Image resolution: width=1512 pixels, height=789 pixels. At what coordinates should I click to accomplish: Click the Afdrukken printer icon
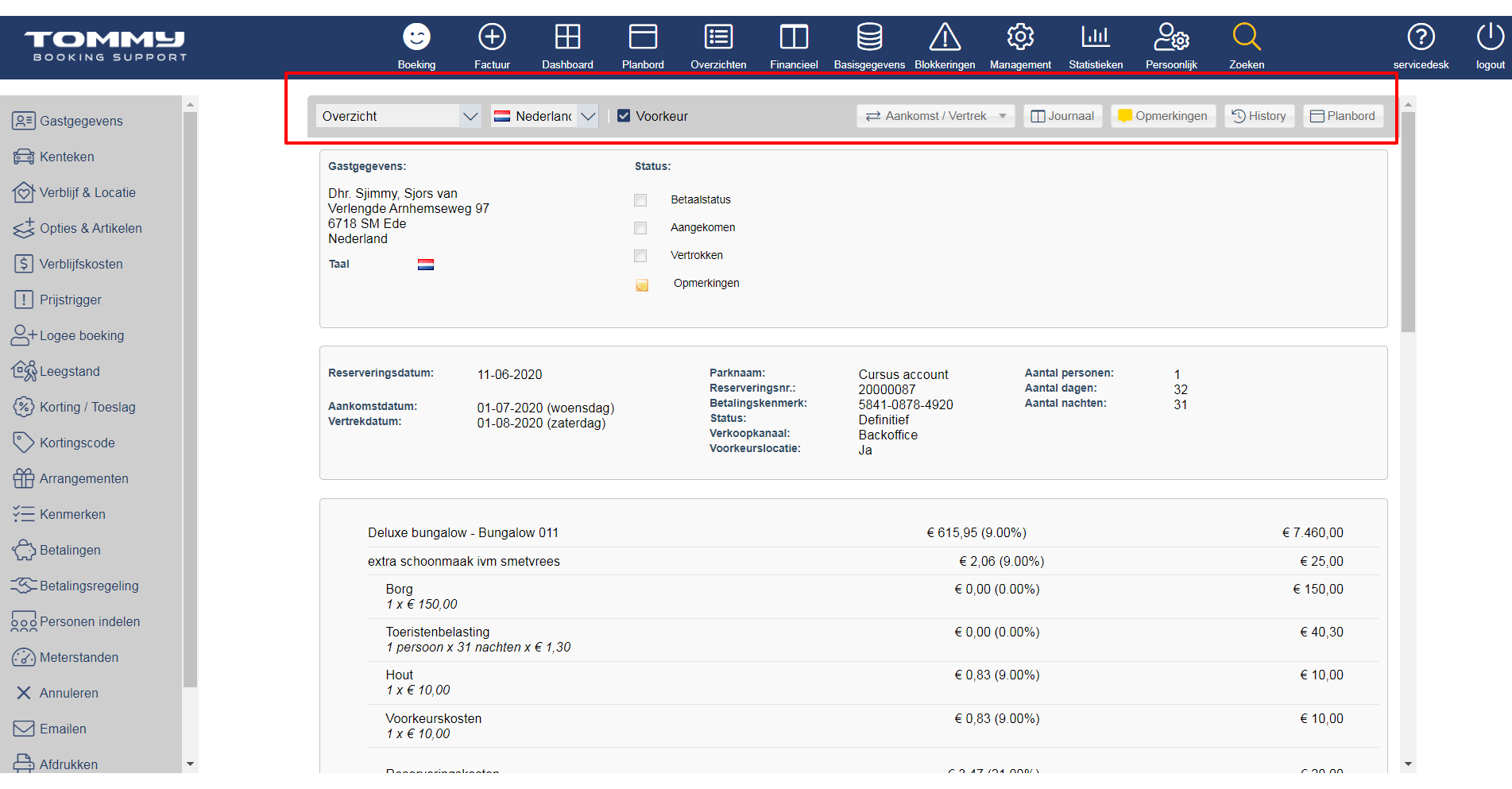(24, 764)
